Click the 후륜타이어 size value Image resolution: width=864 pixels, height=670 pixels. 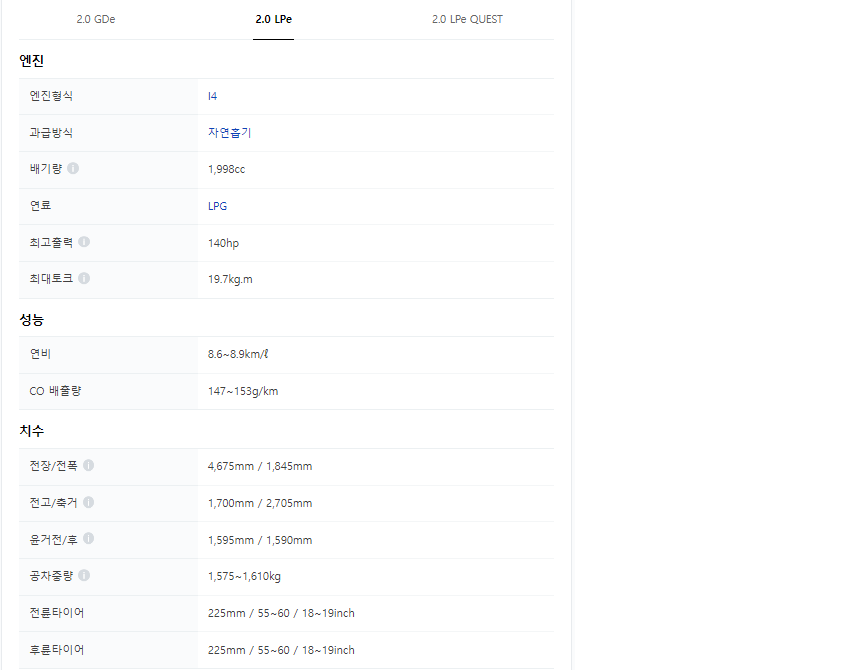coord(281,650)
